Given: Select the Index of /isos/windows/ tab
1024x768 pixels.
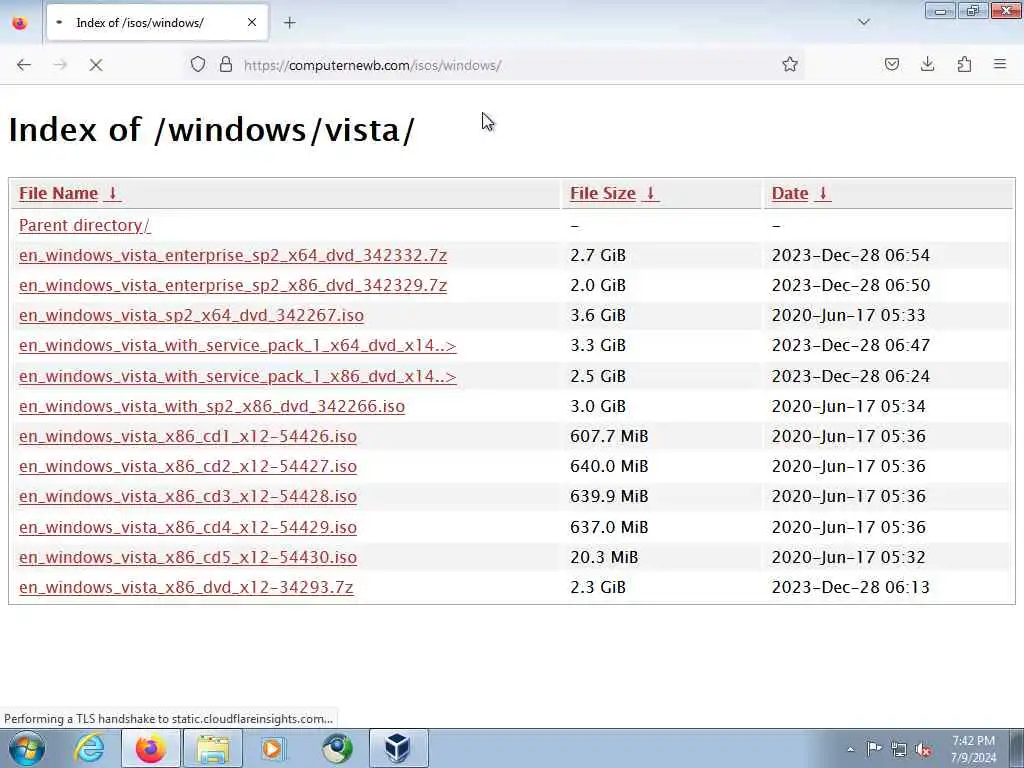Looking at the screenshot, I should tap(157, 22).
